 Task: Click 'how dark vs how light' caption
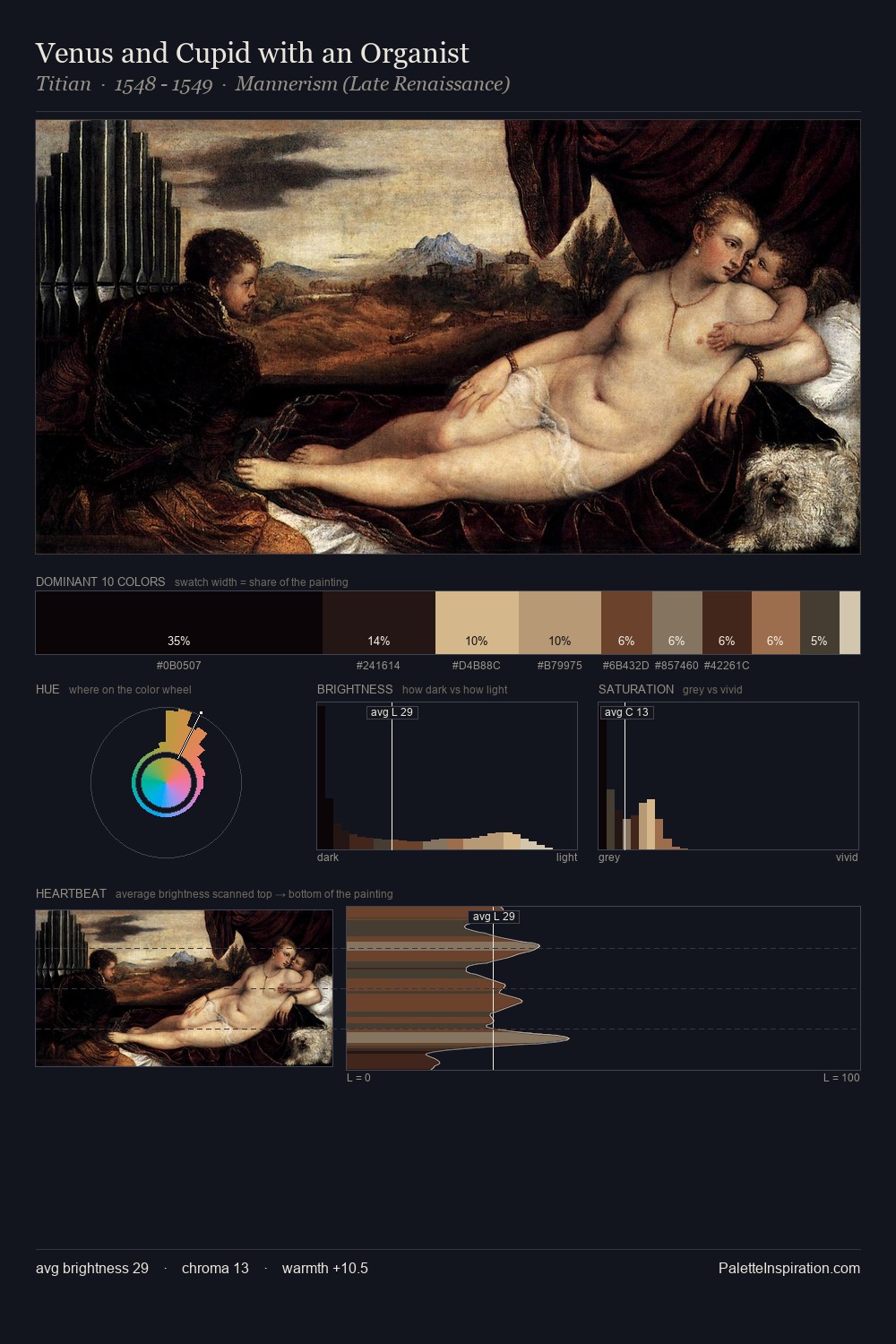click(455, 690)
